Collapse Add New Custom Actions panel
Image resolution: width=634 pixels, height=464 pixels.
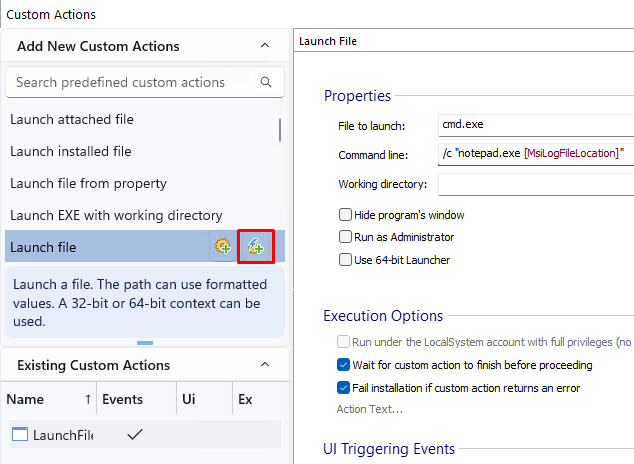coord(264,46)
